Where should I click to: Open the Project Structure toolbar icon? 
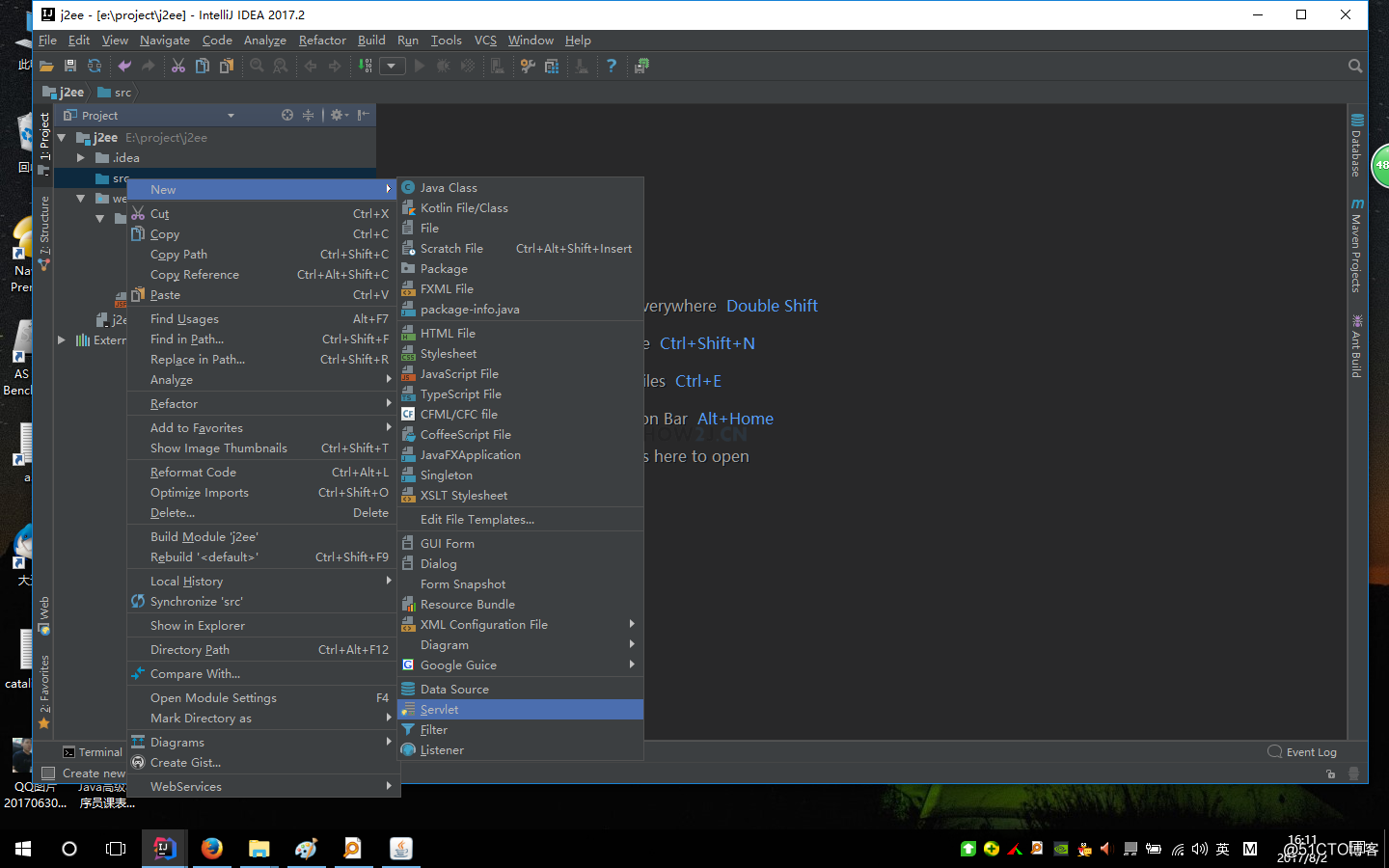pyautogui.click(x=552, y=66)
